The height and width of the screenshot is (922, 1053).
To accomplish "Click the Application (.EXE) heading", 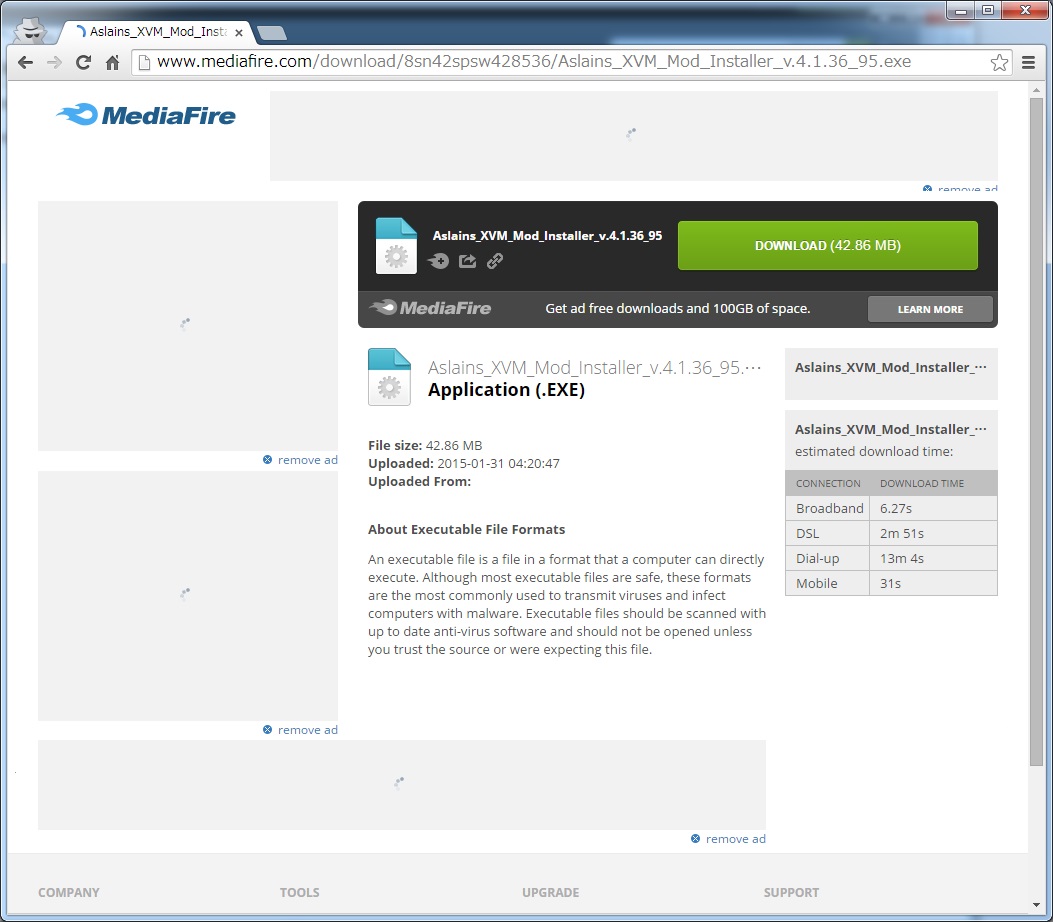I will tap(506, 390).
